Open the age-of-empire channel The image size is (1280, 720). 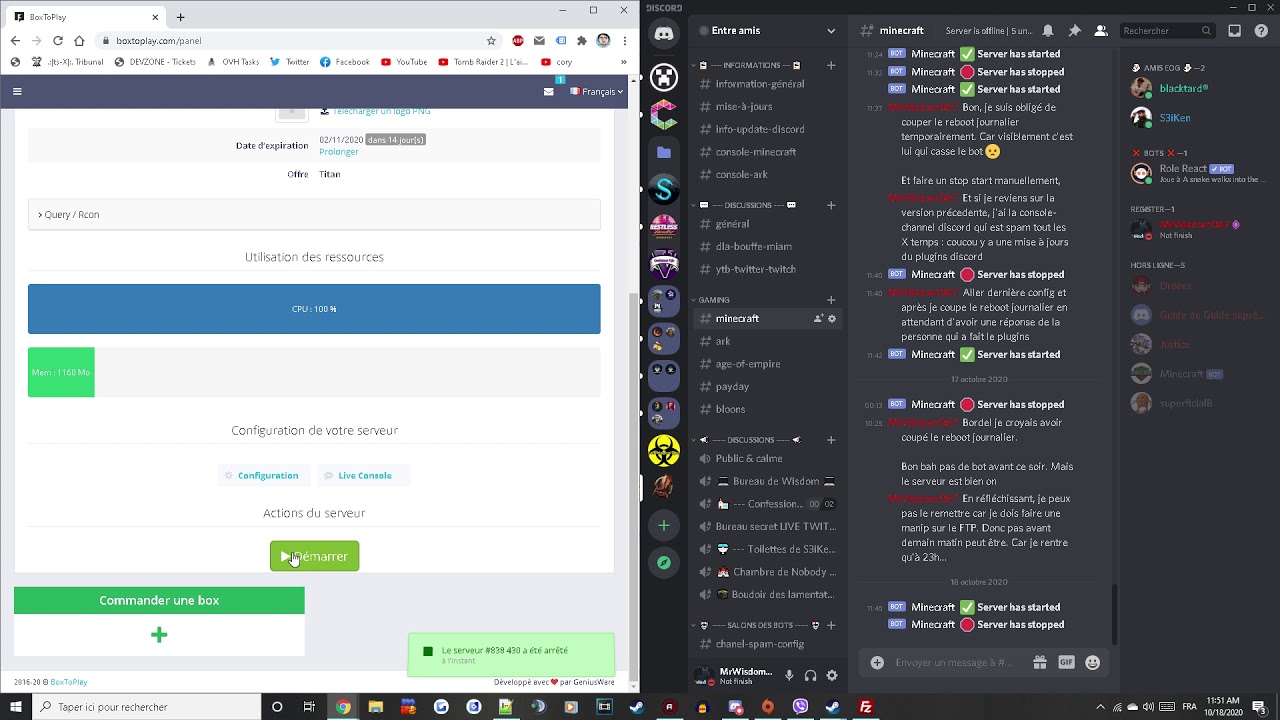click(767, 364)
